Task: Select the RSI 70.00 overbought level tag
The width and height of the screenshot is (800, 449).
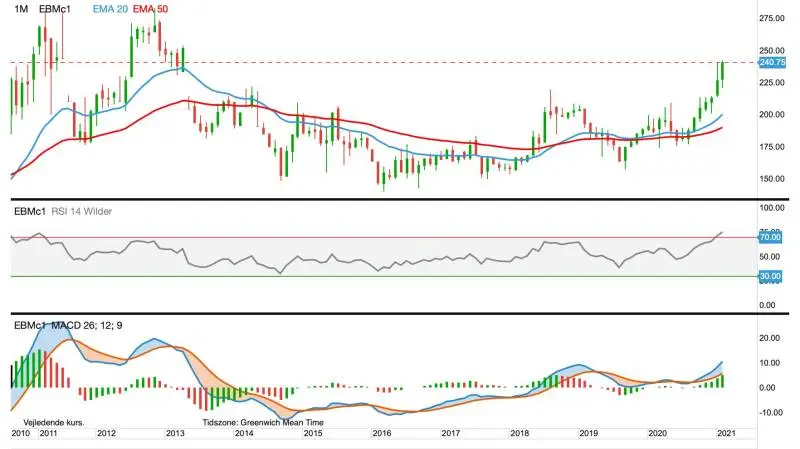Action: 770,237
